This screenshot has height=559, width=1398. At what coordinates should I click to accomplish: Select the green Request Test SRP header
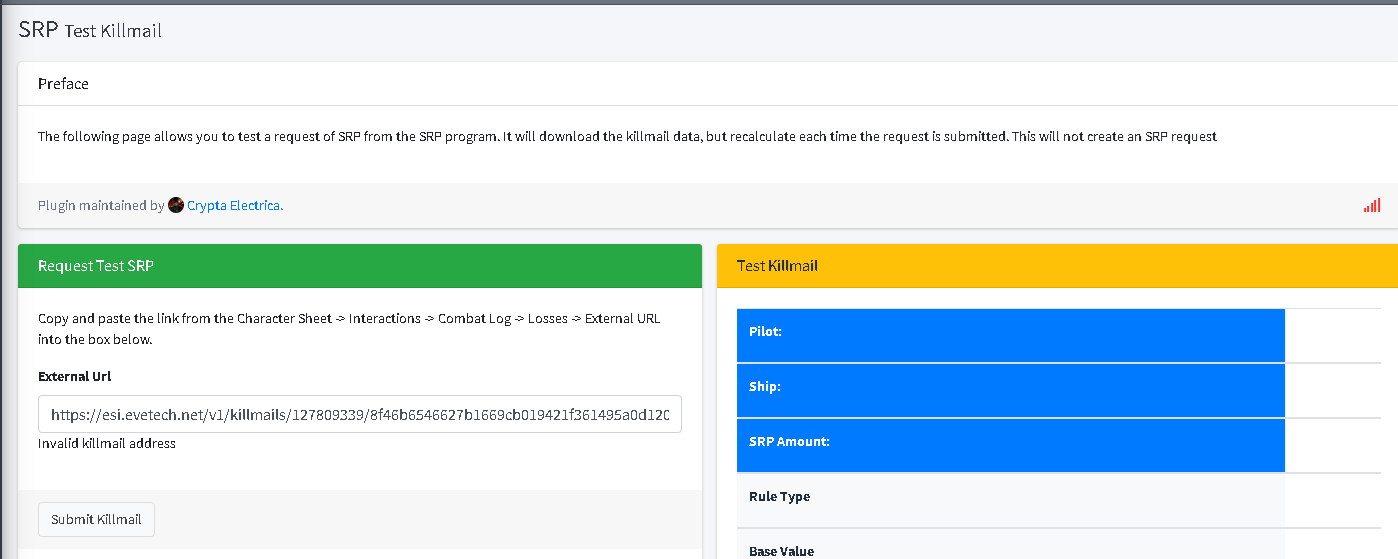pyautogui.click(x=360, y=266)
